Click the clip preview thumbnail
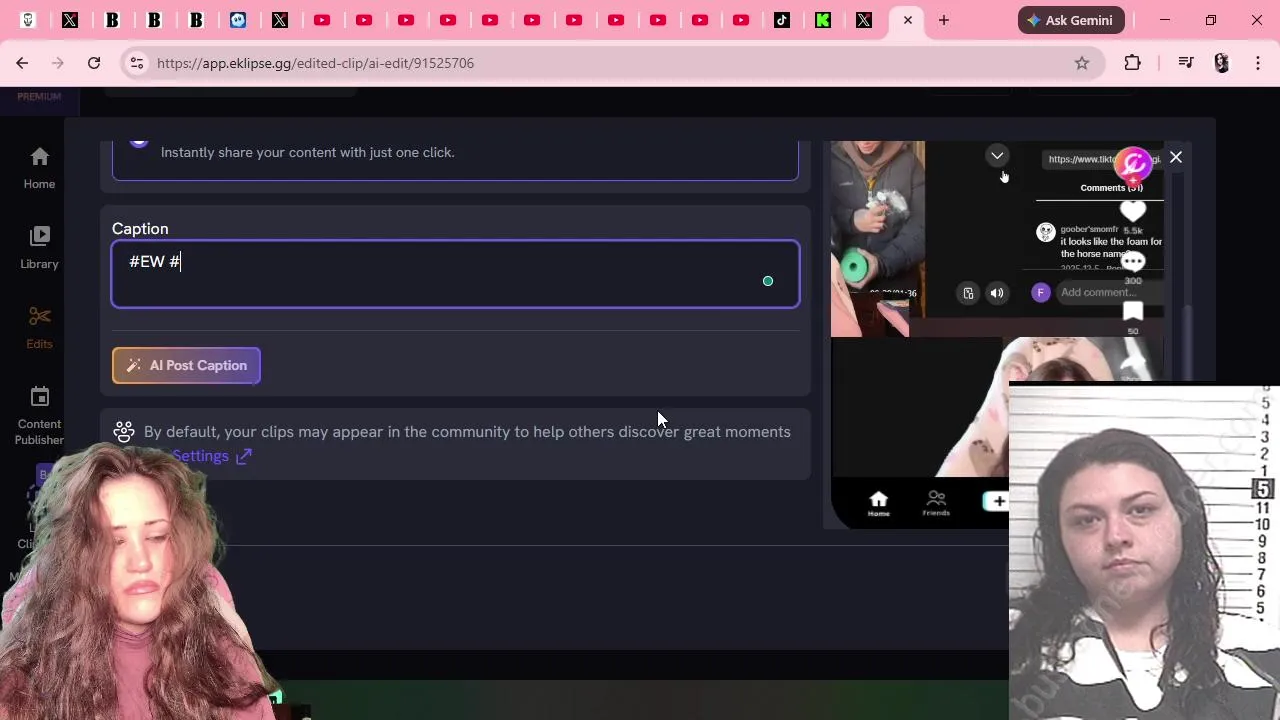 [997, 335]
